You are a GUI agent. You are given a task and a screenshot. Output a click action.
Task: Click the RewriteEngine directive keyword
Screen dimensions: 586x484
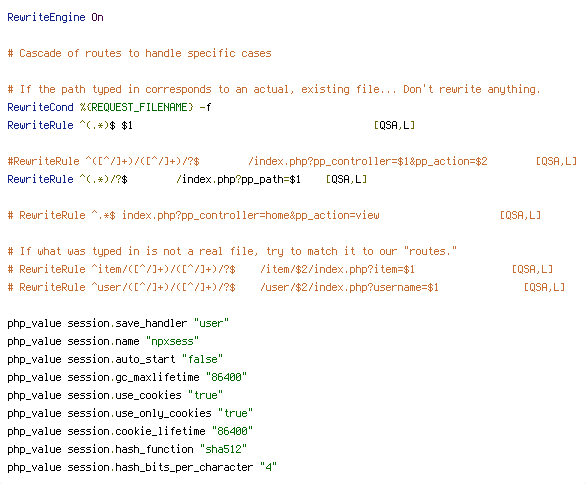46,18
